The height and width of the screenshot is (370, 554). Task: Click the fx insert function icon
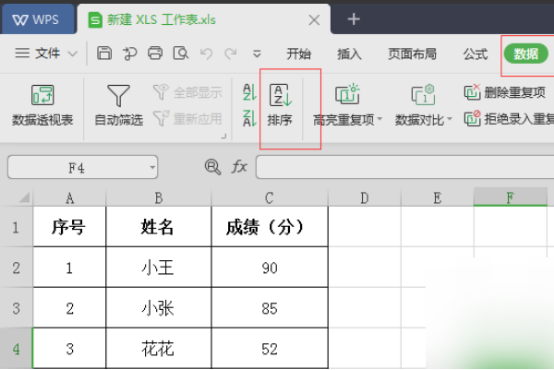tap(239, 166)
